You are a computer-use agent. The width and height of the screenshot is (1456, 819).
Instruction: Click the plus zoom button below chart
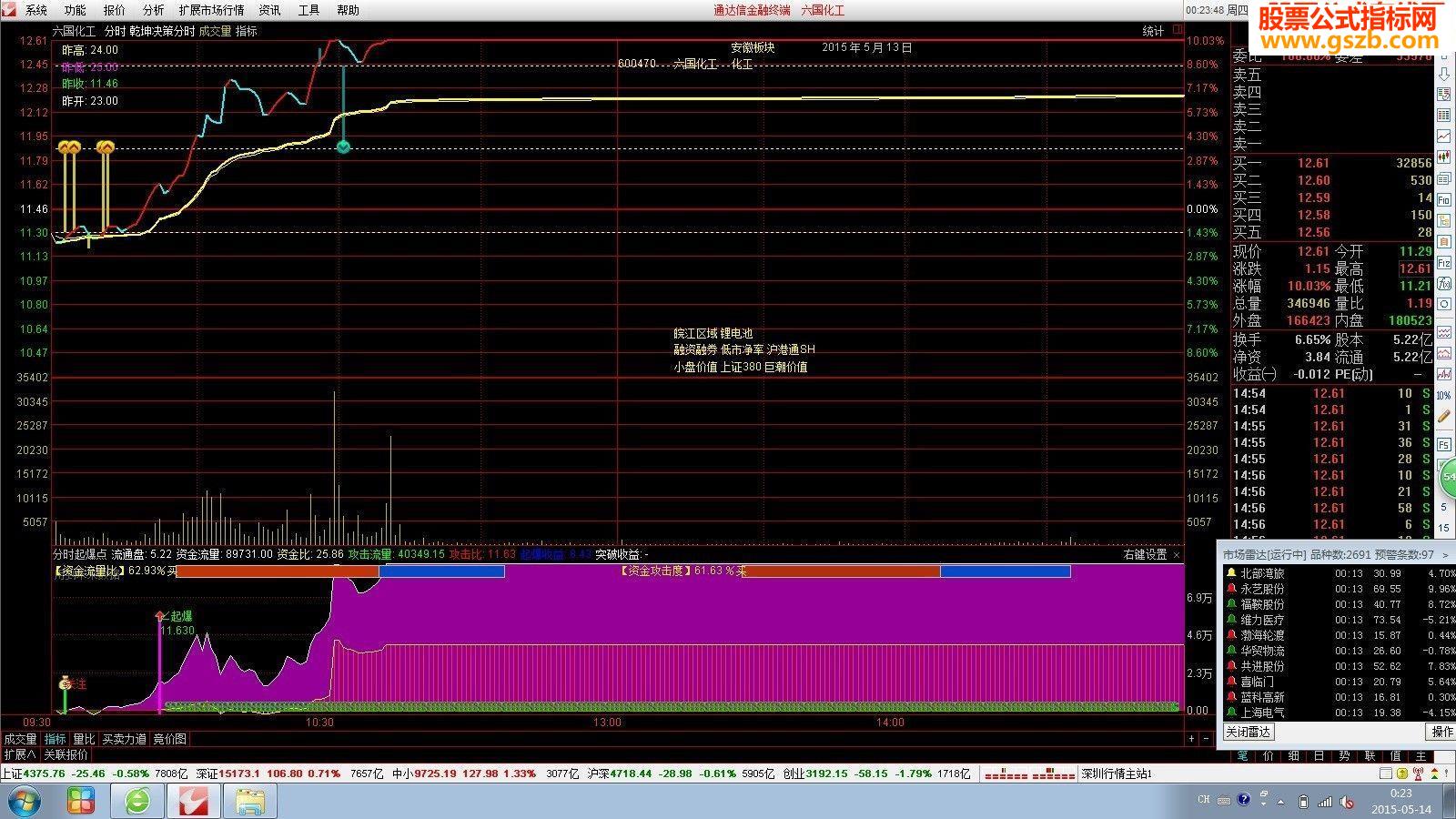tap(1191, 739)
